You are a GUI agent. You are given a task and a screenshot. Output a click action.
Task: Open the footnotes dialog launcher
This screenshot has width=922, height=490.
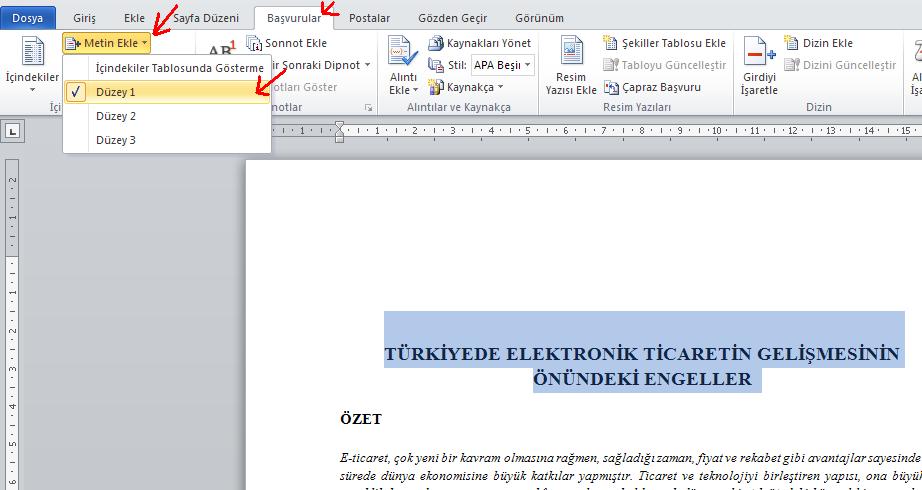(368, 108)
